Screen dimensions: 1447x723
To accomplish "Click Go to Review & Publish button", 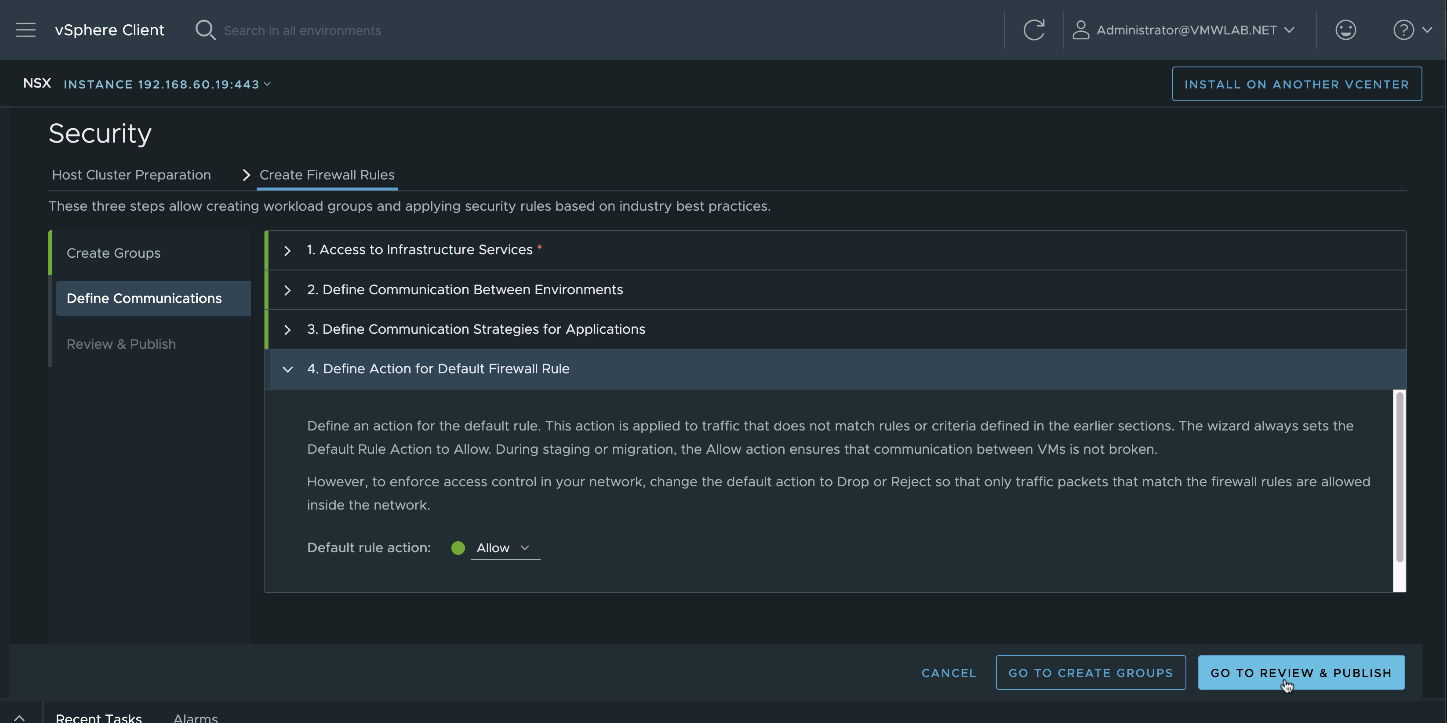I will pos(1301,673).
